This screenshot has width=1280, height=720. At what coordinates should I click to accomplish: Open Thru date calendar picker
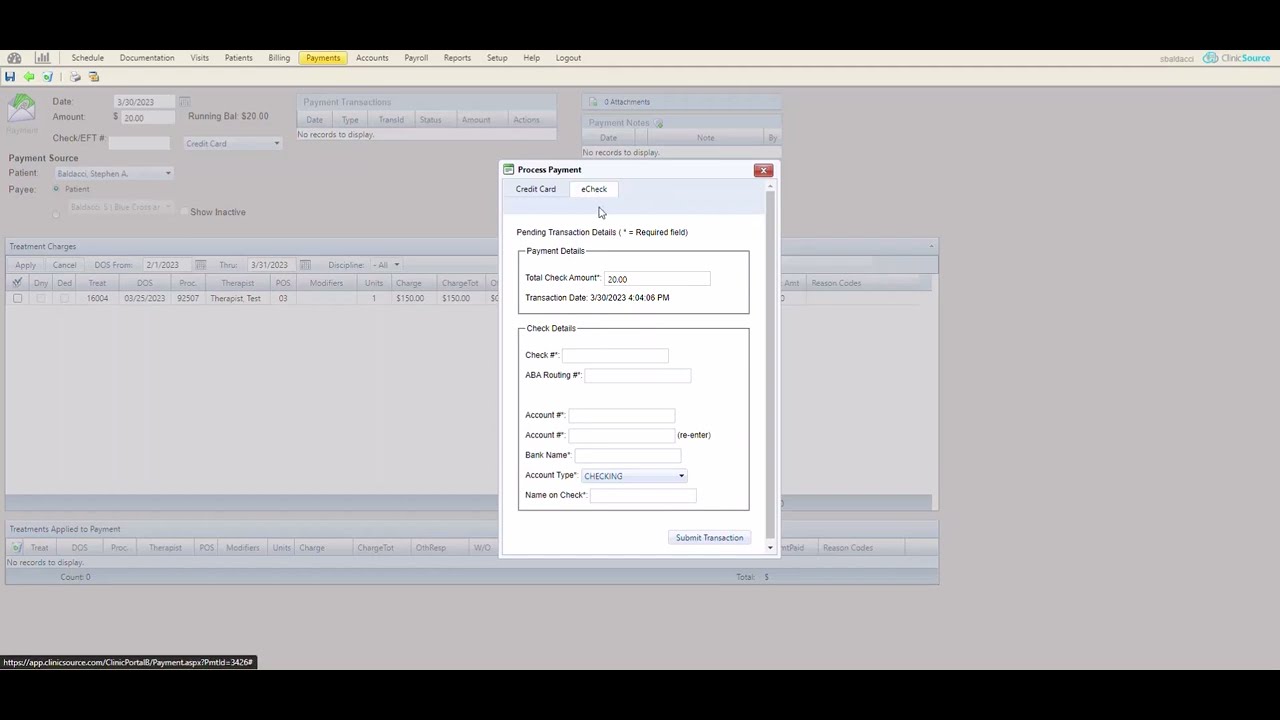pyautogui.click(x=305, y=265)
